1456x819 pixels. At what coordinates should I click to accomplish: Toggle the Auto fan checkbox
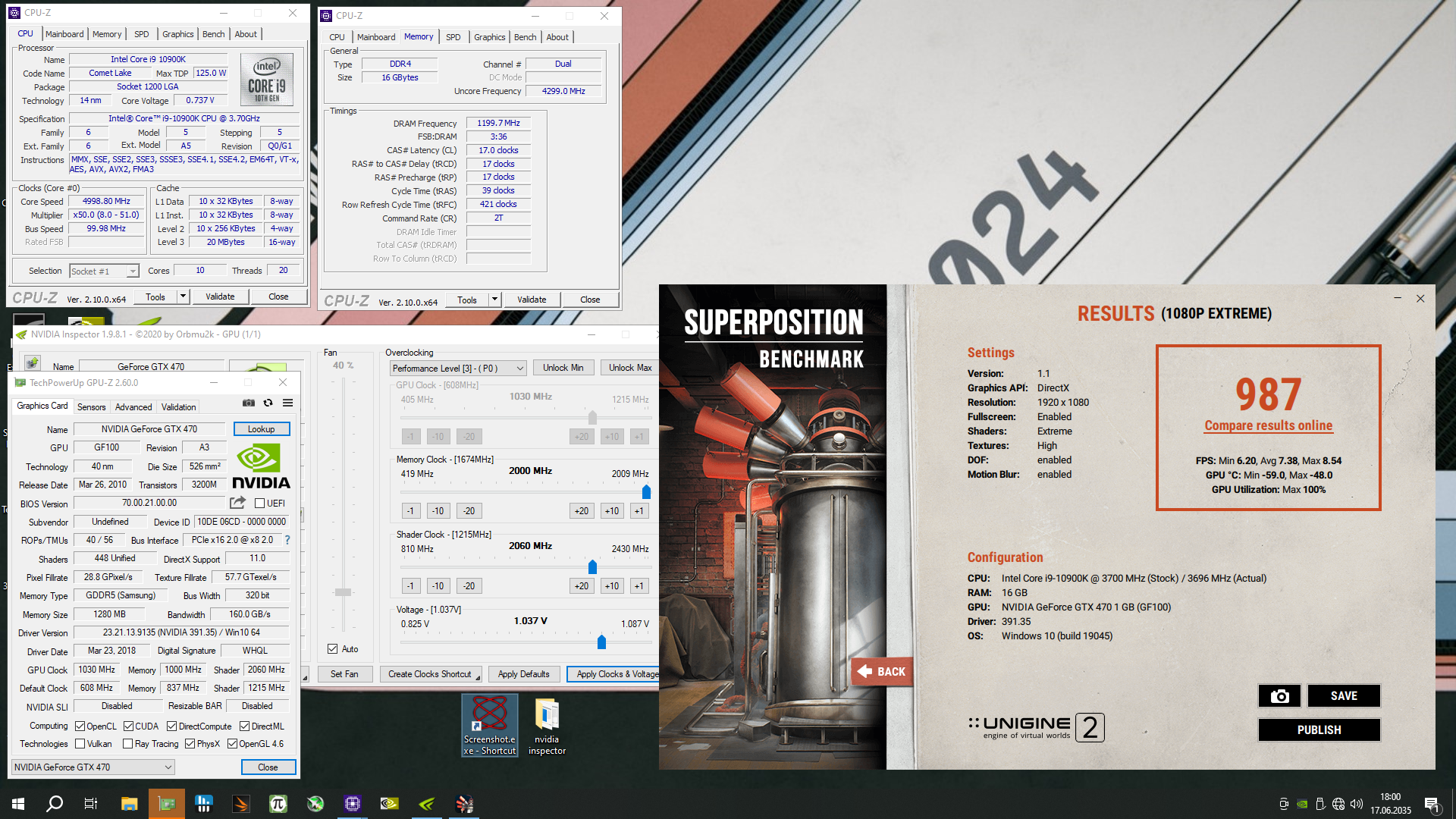pyautogui.click(x=332, y=648)
